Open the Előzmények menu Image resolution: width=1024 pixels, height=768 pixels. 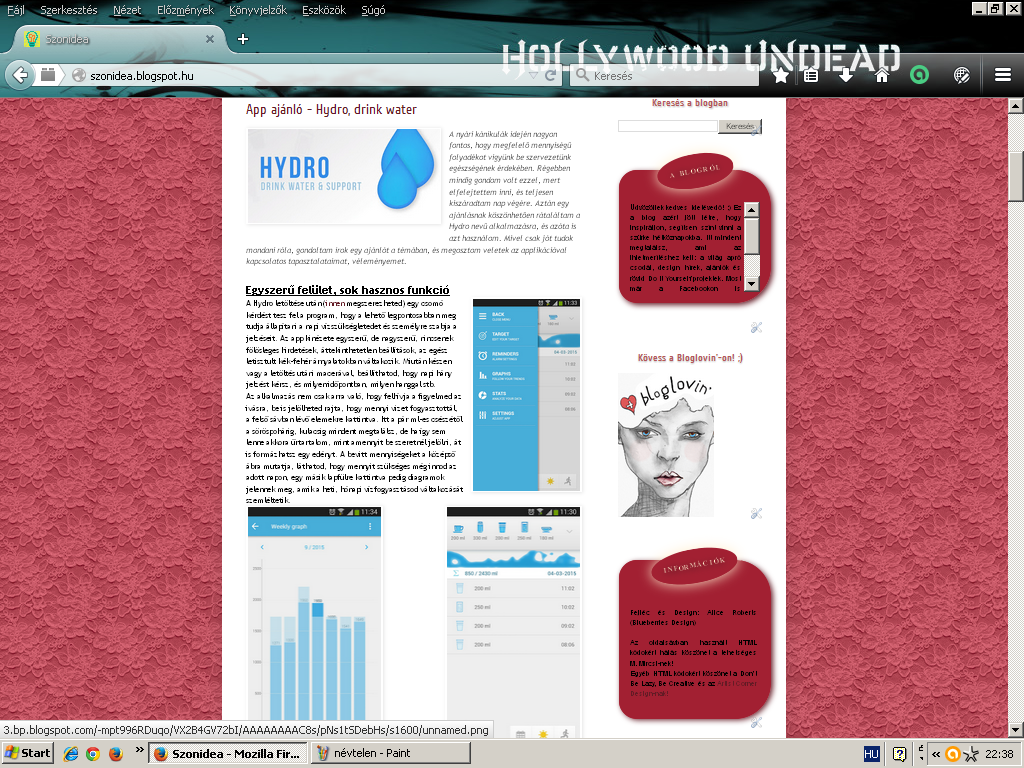(185, 10)
